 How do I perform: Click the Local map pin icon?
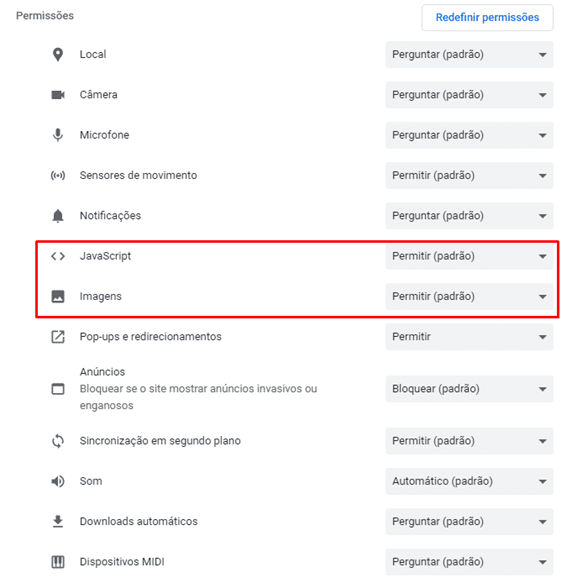58,55
